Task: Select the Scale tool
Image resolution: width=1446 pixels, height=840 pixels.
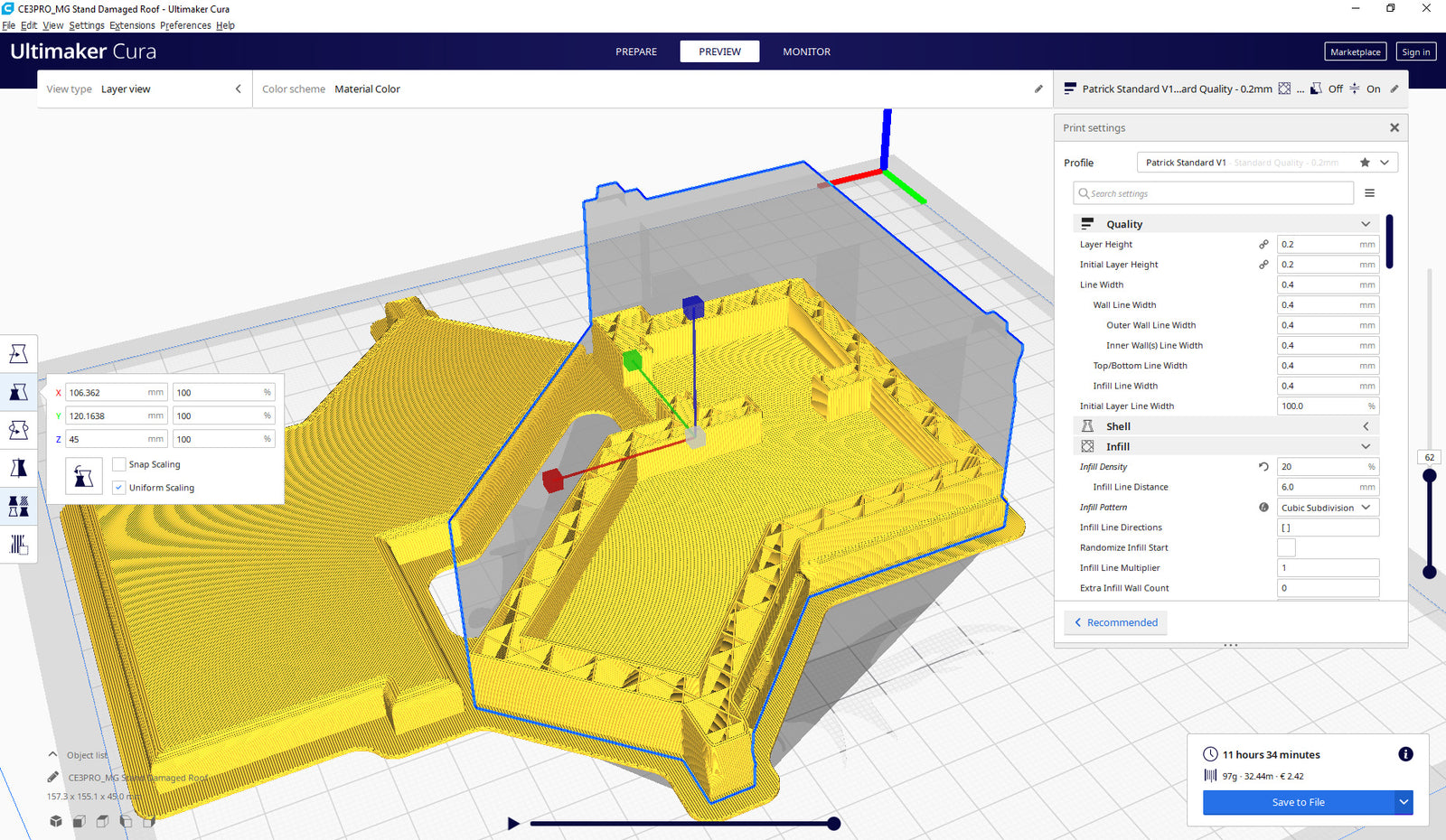Action: pyautogui.click(x=18, y=391)
